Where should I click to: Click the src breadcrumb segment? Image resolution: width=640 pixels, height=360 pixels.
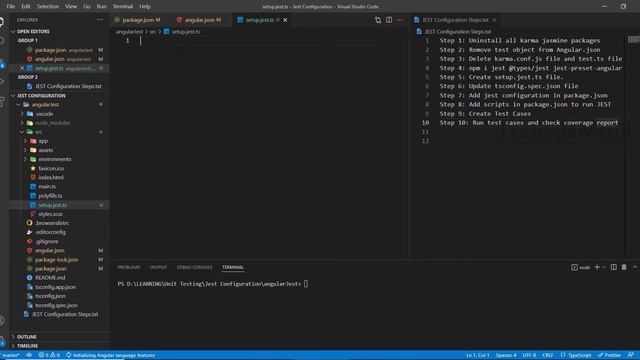152,31
